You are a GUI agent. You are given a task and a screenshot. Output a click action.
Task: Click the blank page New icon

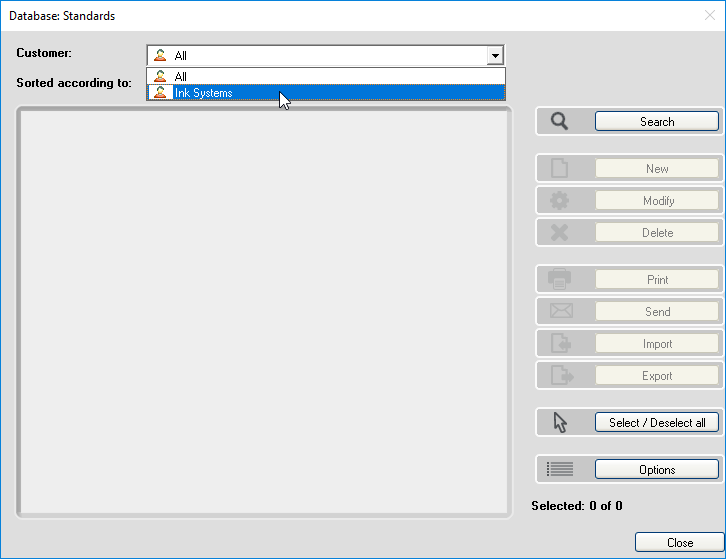coord(559,168)
